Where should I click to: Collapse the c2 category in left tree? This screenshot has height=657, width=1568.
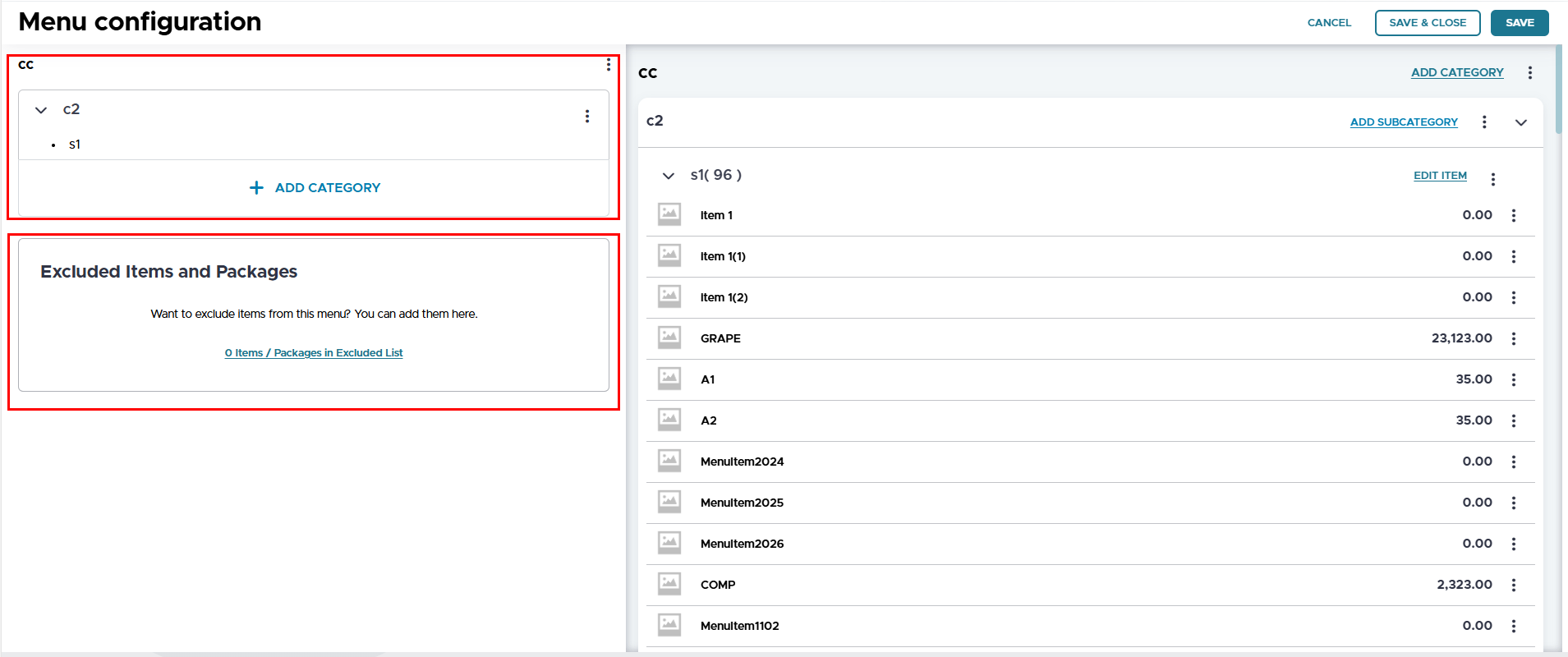(x=41, y=110)
